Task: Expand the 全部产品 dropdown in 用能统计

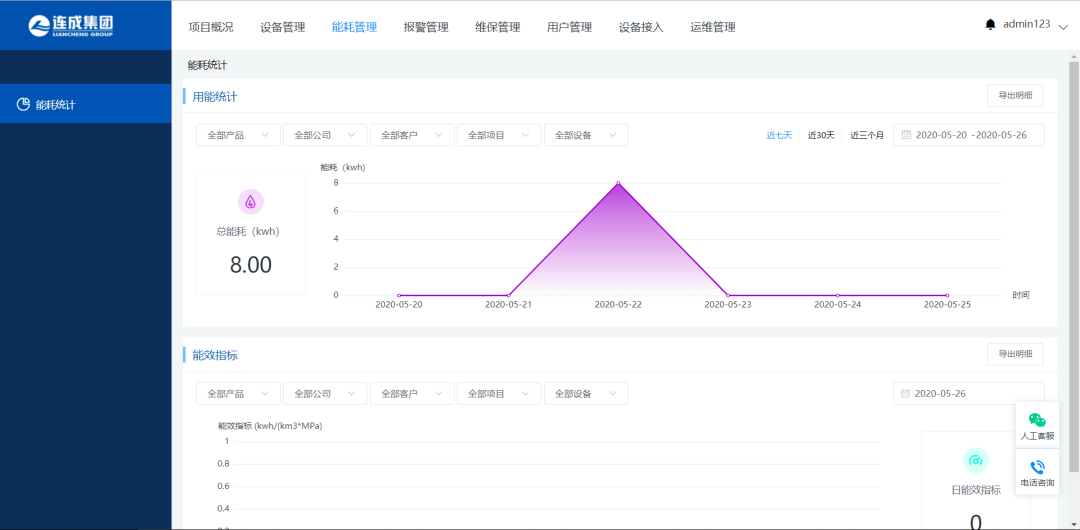Action: 238,135
